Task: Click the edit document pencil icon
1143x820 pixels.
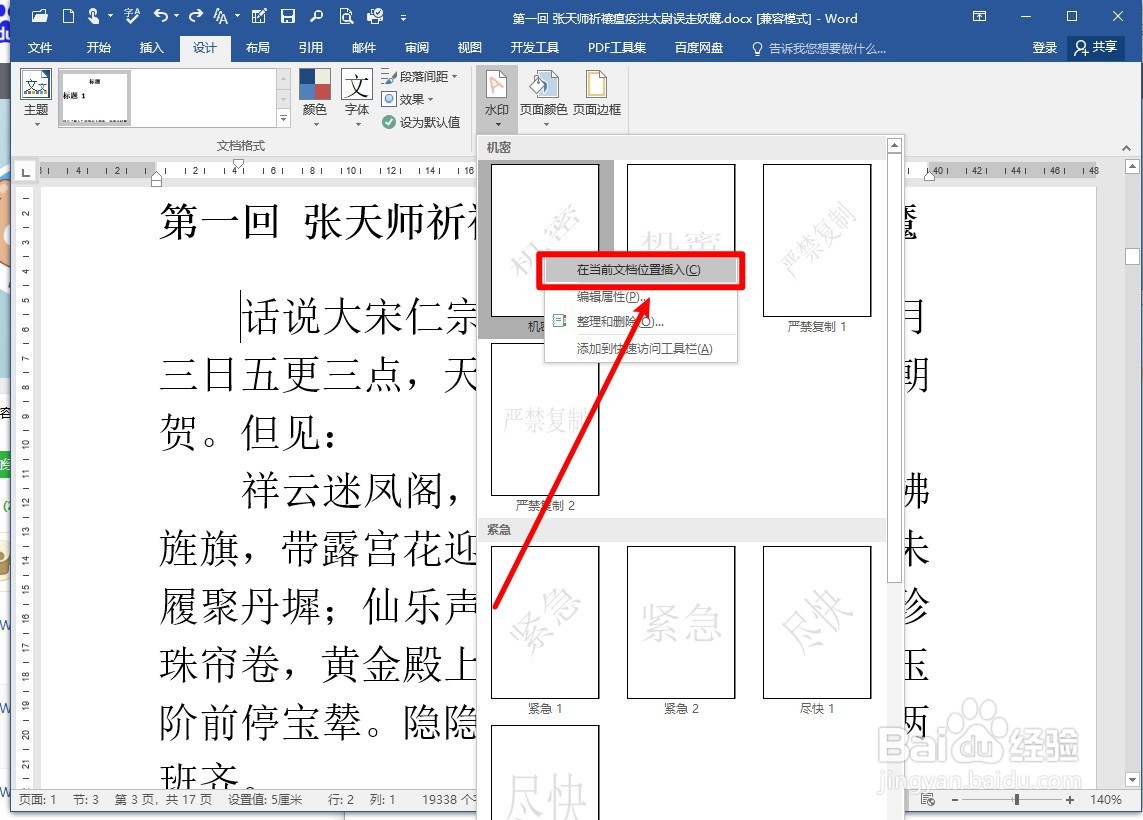Action: (258, 15)
